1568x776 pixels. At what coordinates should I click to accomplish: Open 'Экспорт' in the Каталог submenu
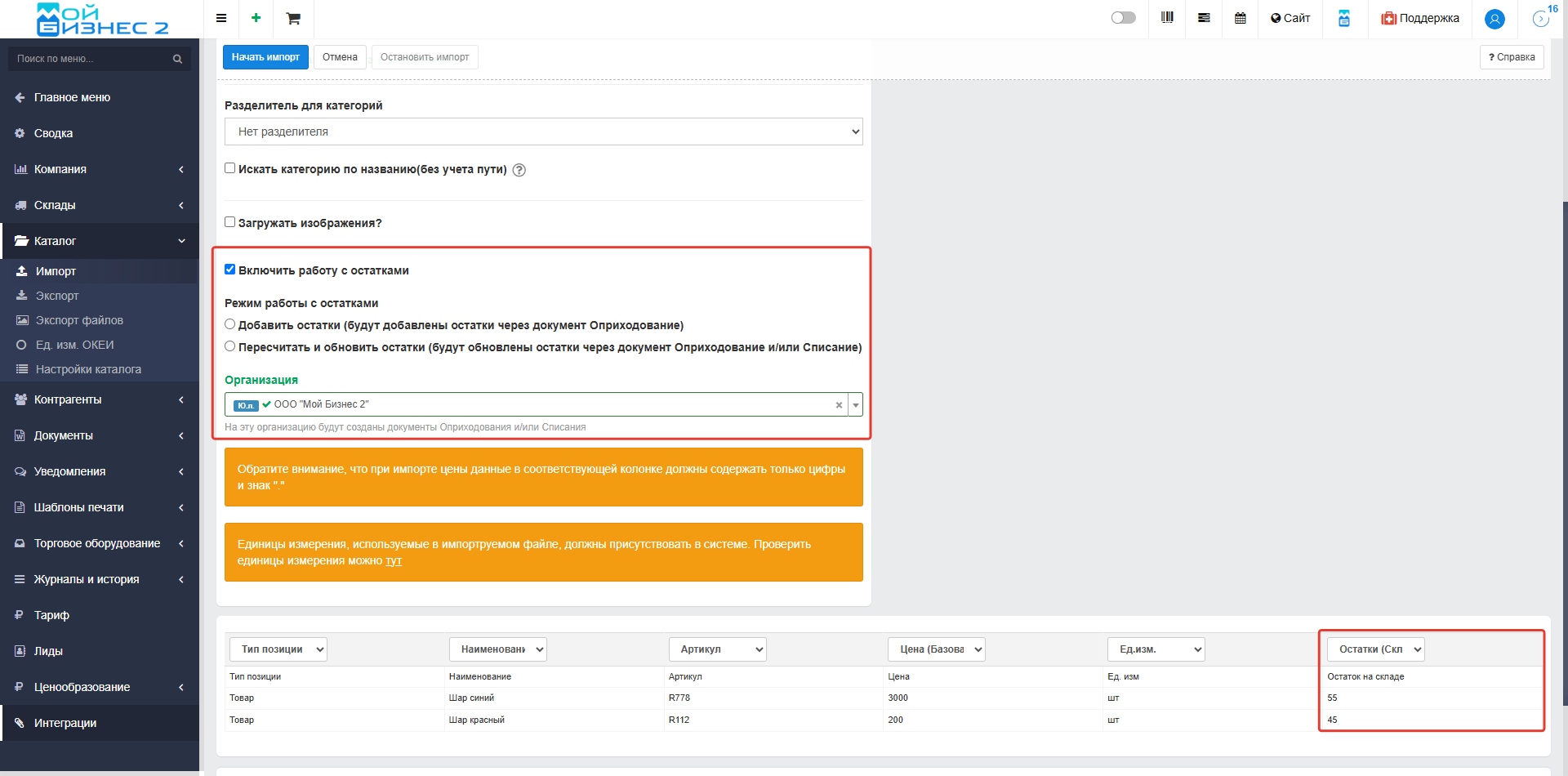(57, 296)
